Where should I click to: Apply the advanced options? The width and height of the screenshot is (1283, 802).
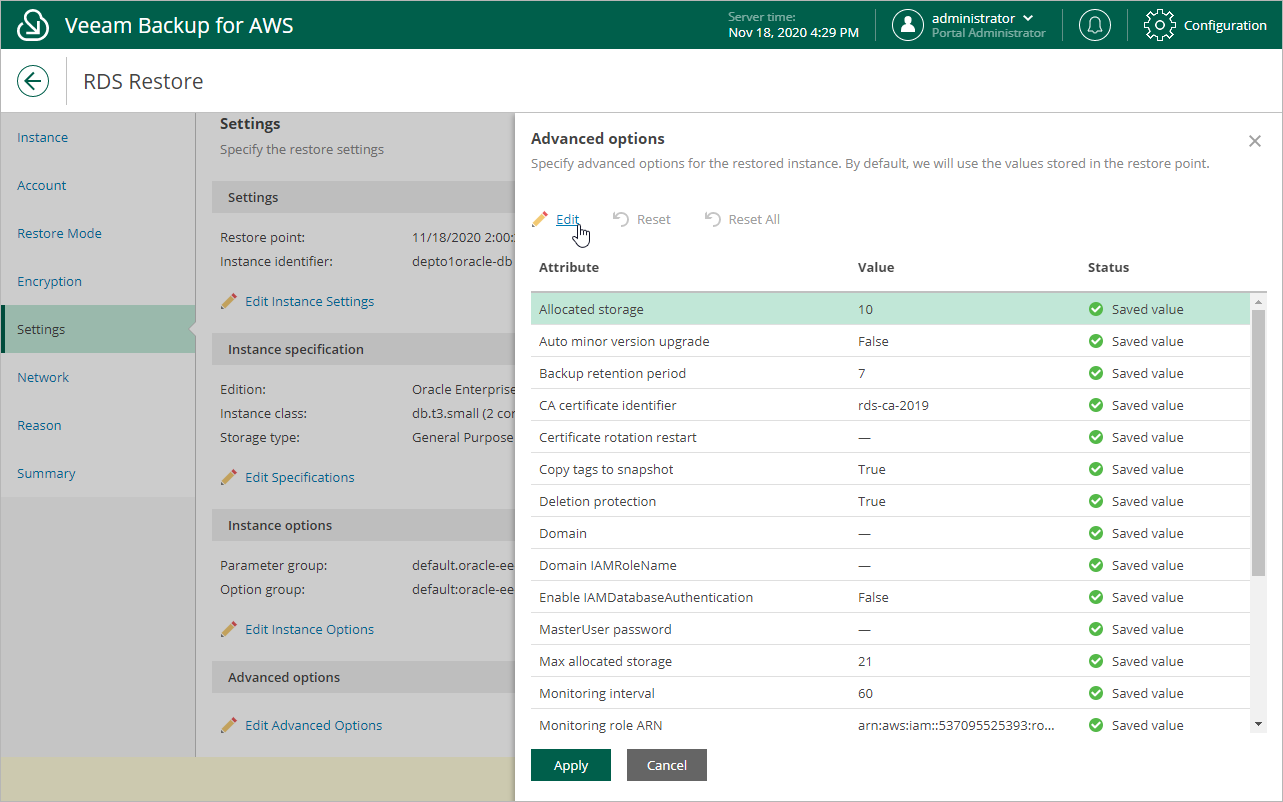click(x=571, y=765)
